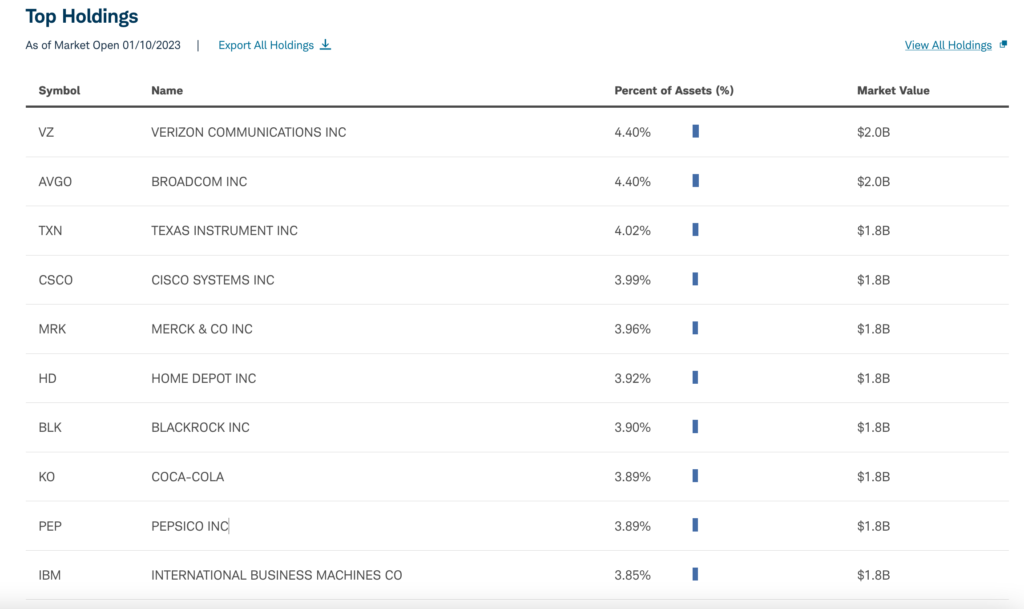The height and width of the screenshot is (609, 1024).
Task: Click the AVGO ticker symbol
Action: click(55, 181)
